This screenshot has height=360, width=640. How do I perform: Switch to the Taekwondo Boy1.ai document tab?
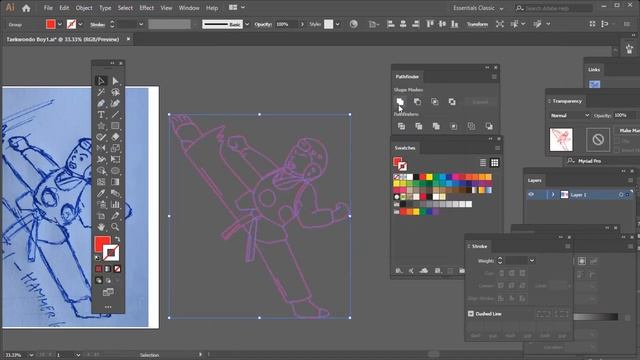pos(63,39)
